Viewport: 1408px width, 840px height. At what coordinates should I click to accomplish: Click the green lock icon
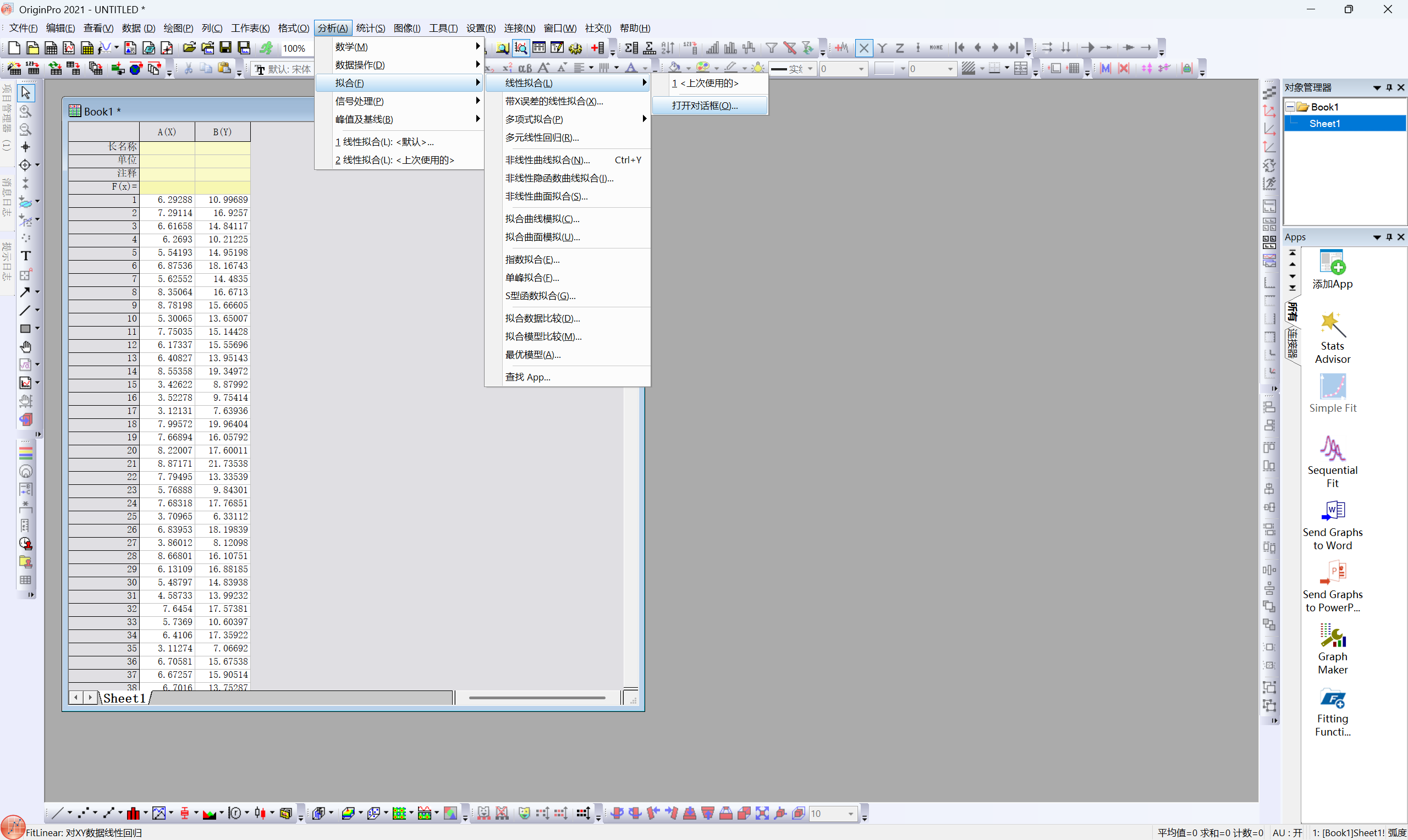(x=1187, y=69)
